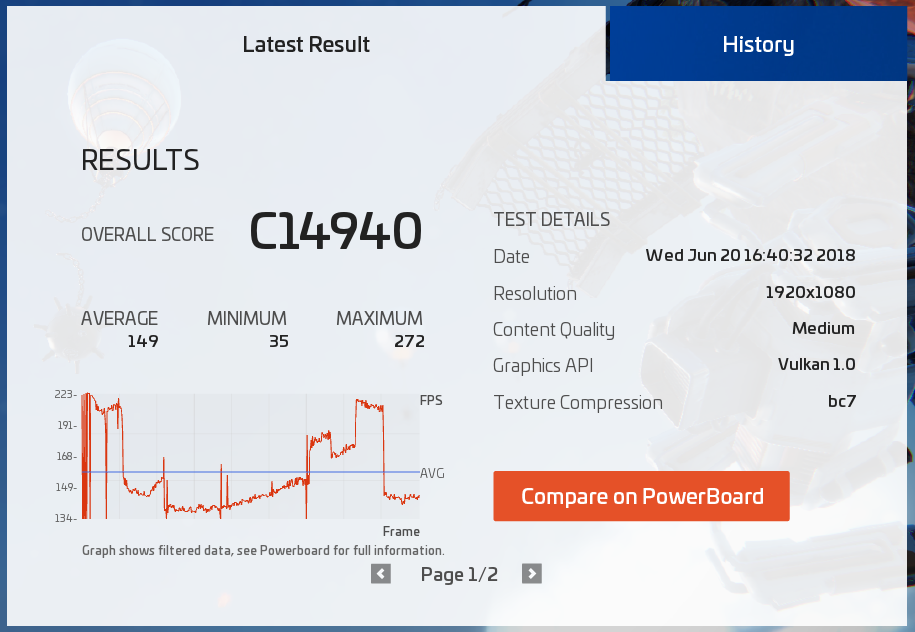Go to the previous results page arrow

click(381, 574)
